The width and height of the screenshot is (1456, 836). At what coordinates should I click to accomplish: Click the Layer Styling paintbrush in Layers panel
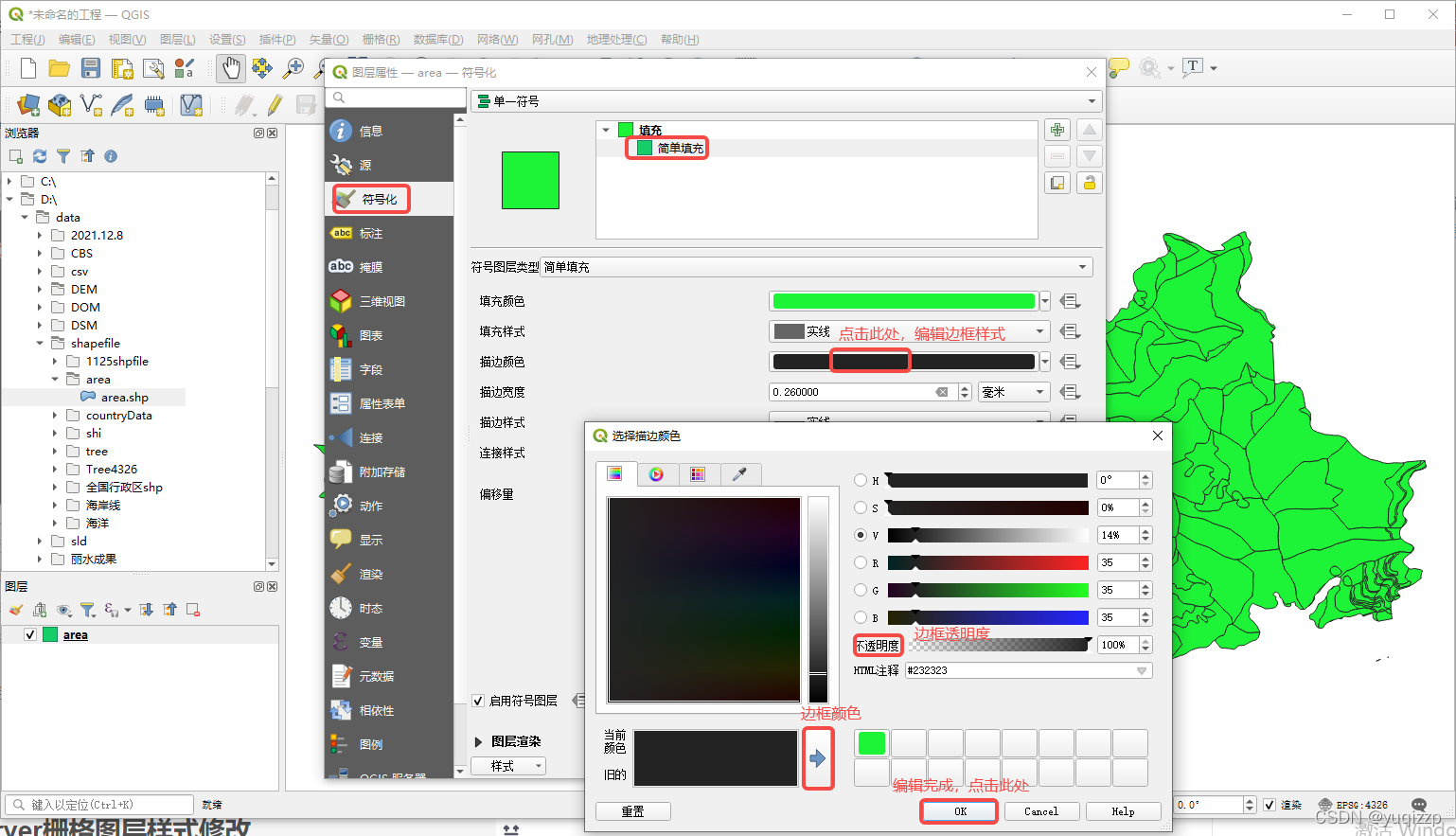pos(16,610)
